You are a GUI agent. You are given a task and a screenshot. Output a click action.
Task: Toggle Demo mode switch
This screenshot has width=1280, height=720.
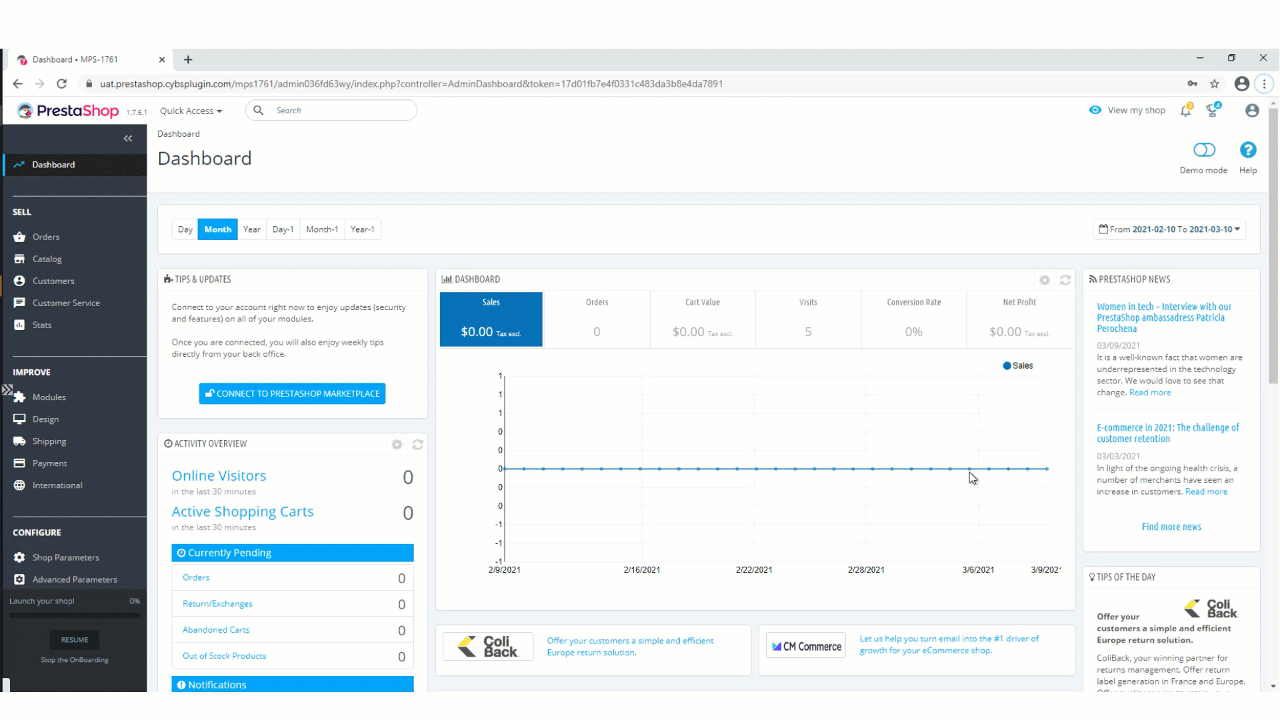[1204, 150]
